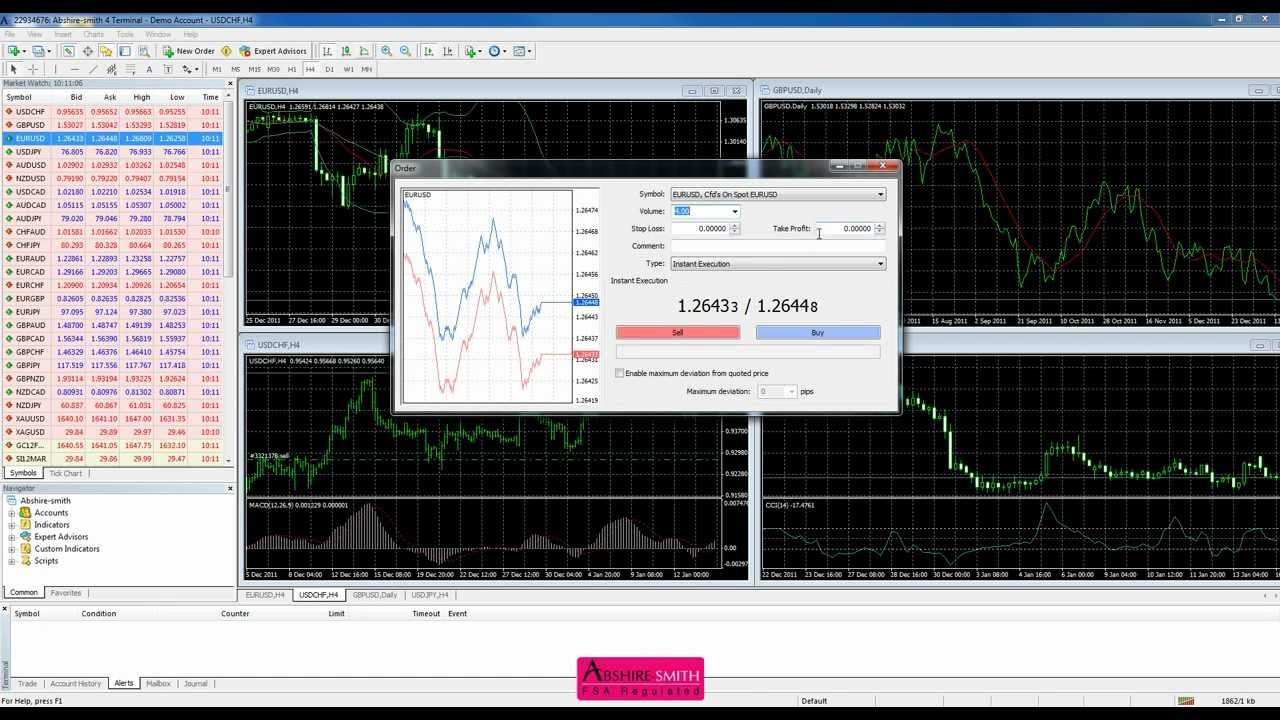Select the Crosshair tool
Image resolution: width=1280 pixels, height=720 pixels.
click(33, 69)
